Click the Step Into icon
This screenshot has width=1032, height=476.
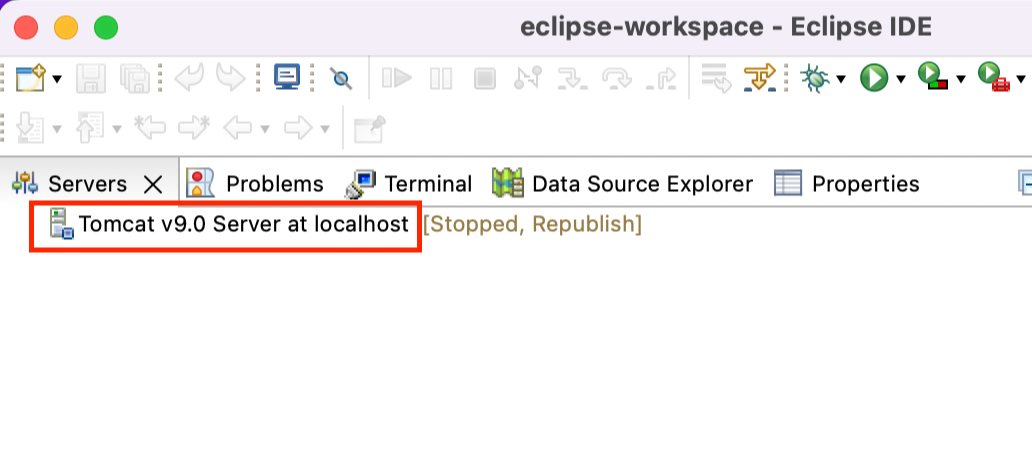(572, 79)
